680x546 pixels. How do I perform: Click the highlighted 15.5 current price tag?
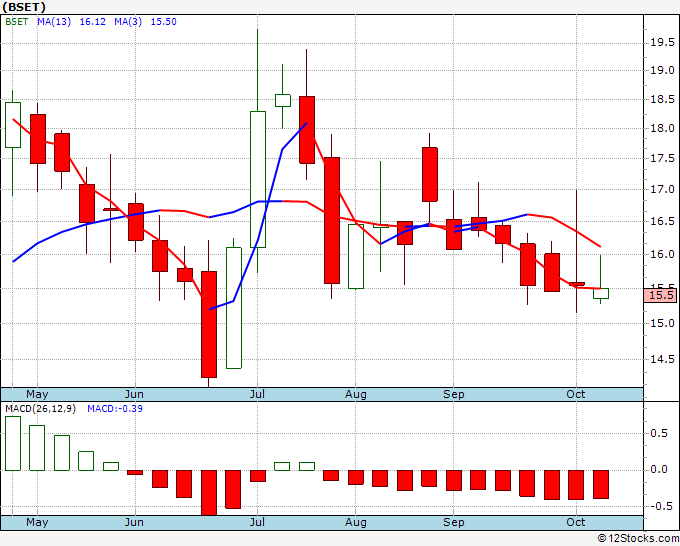coord(661,295)
